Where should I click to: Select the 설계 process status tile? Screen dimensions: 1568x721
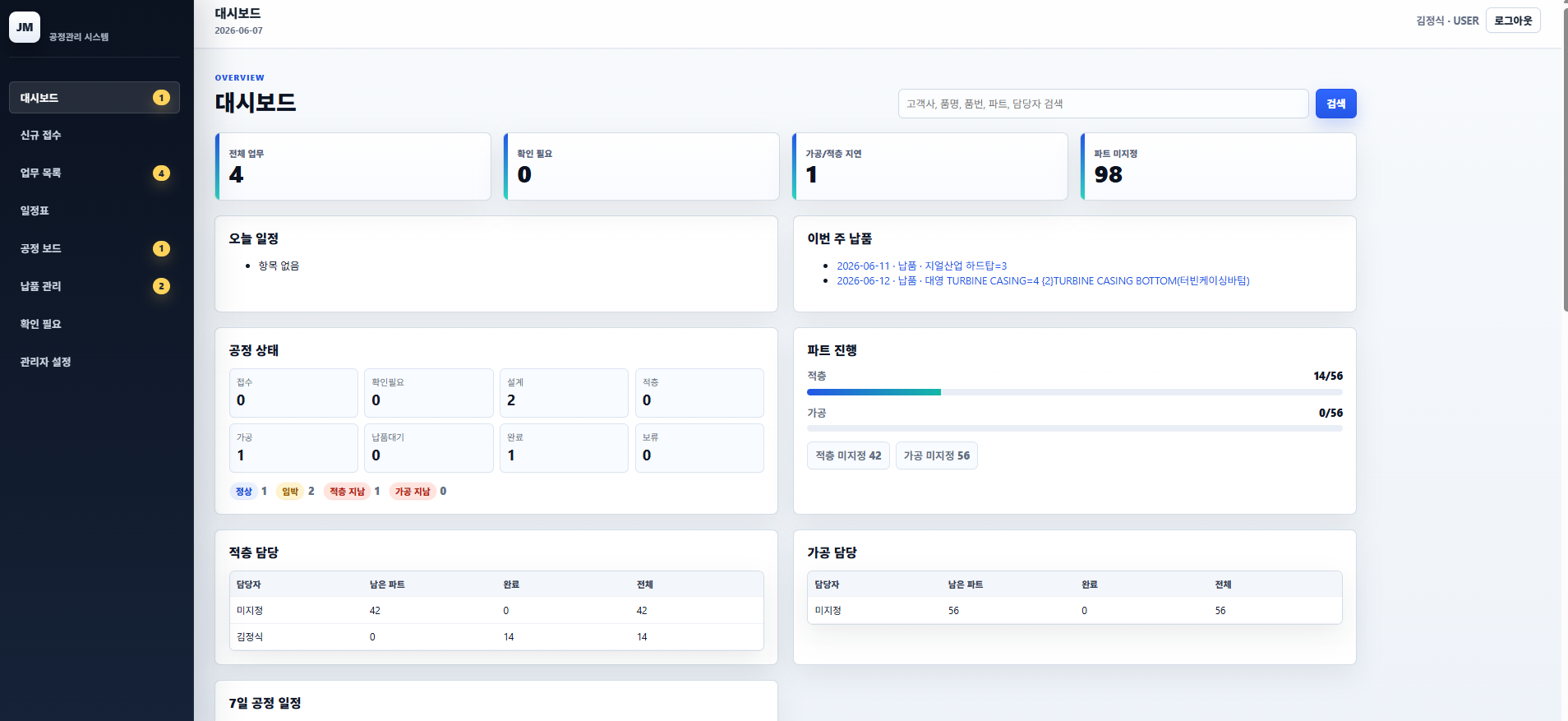click(564, 393)
